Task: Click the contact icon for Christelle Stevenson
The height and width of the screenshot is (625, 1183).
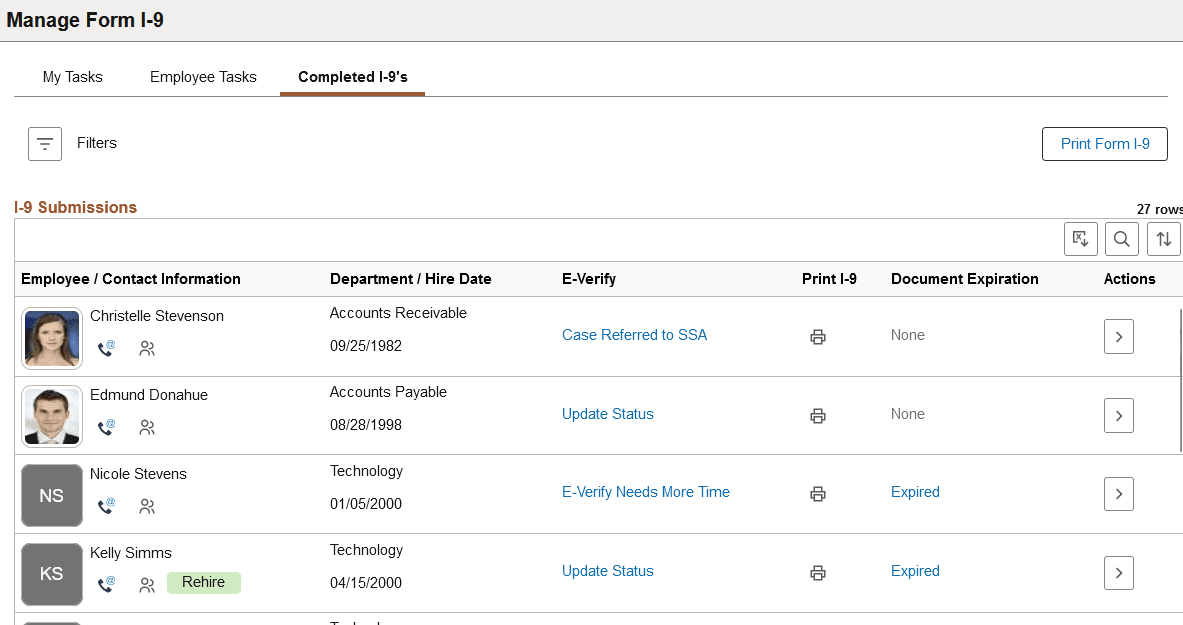Action: pyautogui.click(x=106, y=349)
